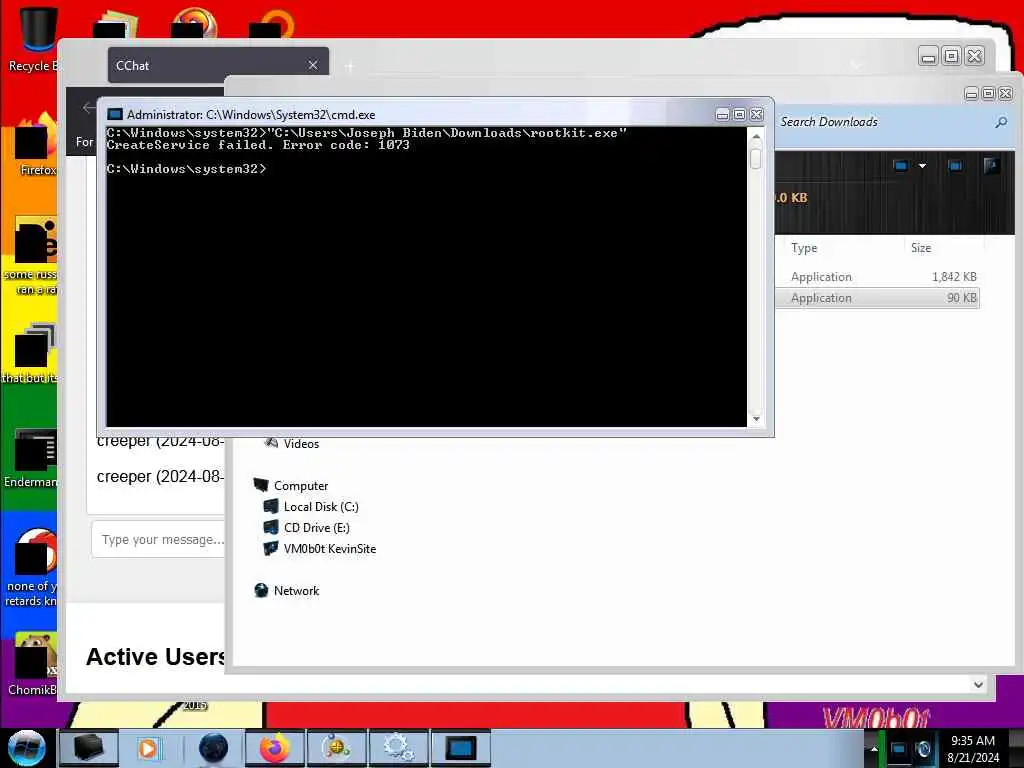Click the dark globe taskbar icon

[x=213, y=748]
